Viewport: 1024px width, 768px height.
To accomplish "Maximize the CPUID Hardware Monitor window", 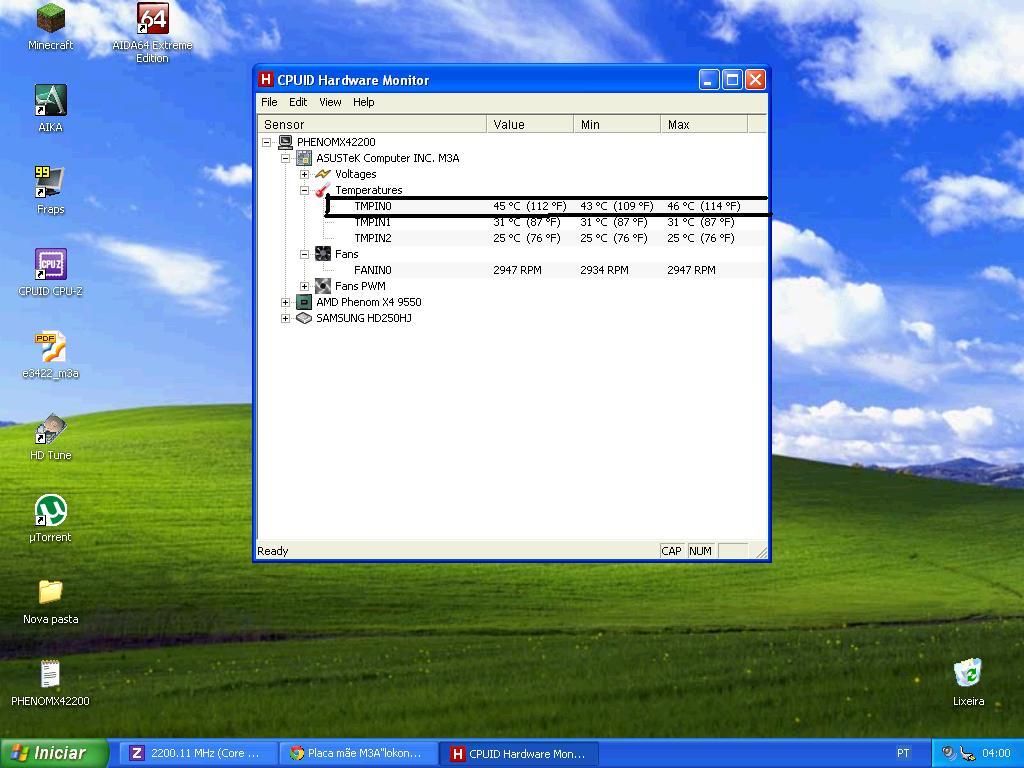I will point(732,80).
